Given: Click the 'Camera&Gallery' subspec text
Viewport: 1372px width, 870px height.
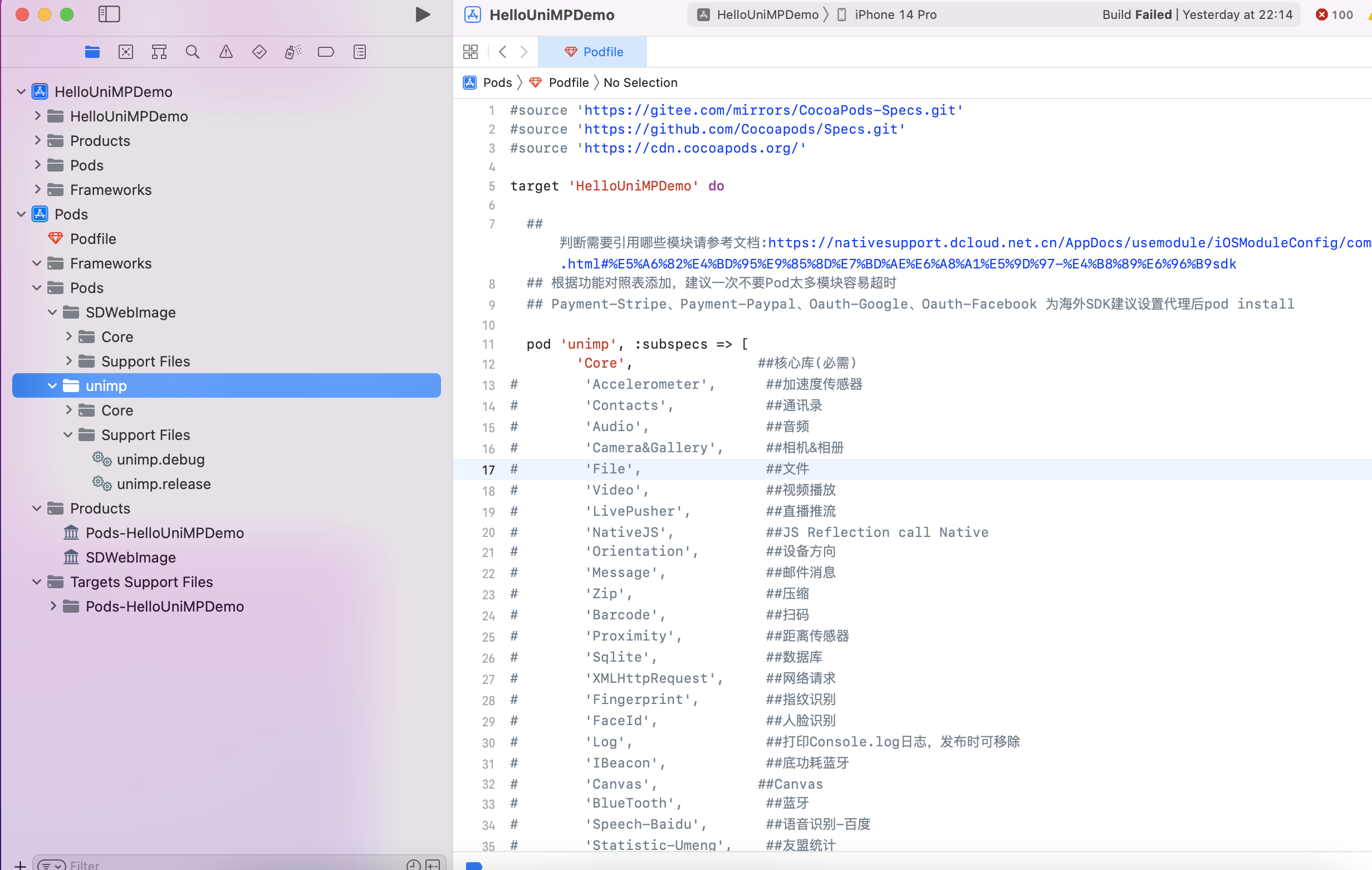Looking at the screenshot, I should 650,448.
